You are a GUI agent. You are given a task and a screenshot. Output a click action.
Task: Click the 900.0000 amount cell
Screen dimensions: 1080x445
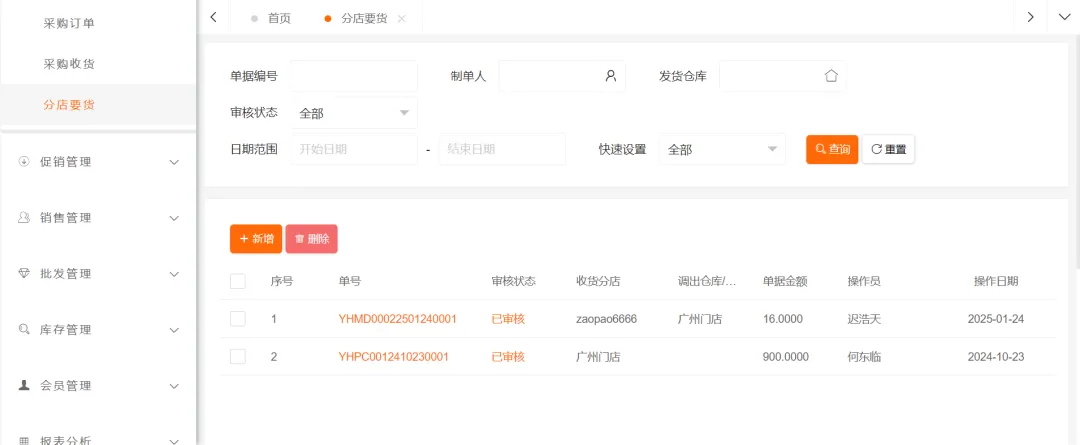[x=786, y=357]
